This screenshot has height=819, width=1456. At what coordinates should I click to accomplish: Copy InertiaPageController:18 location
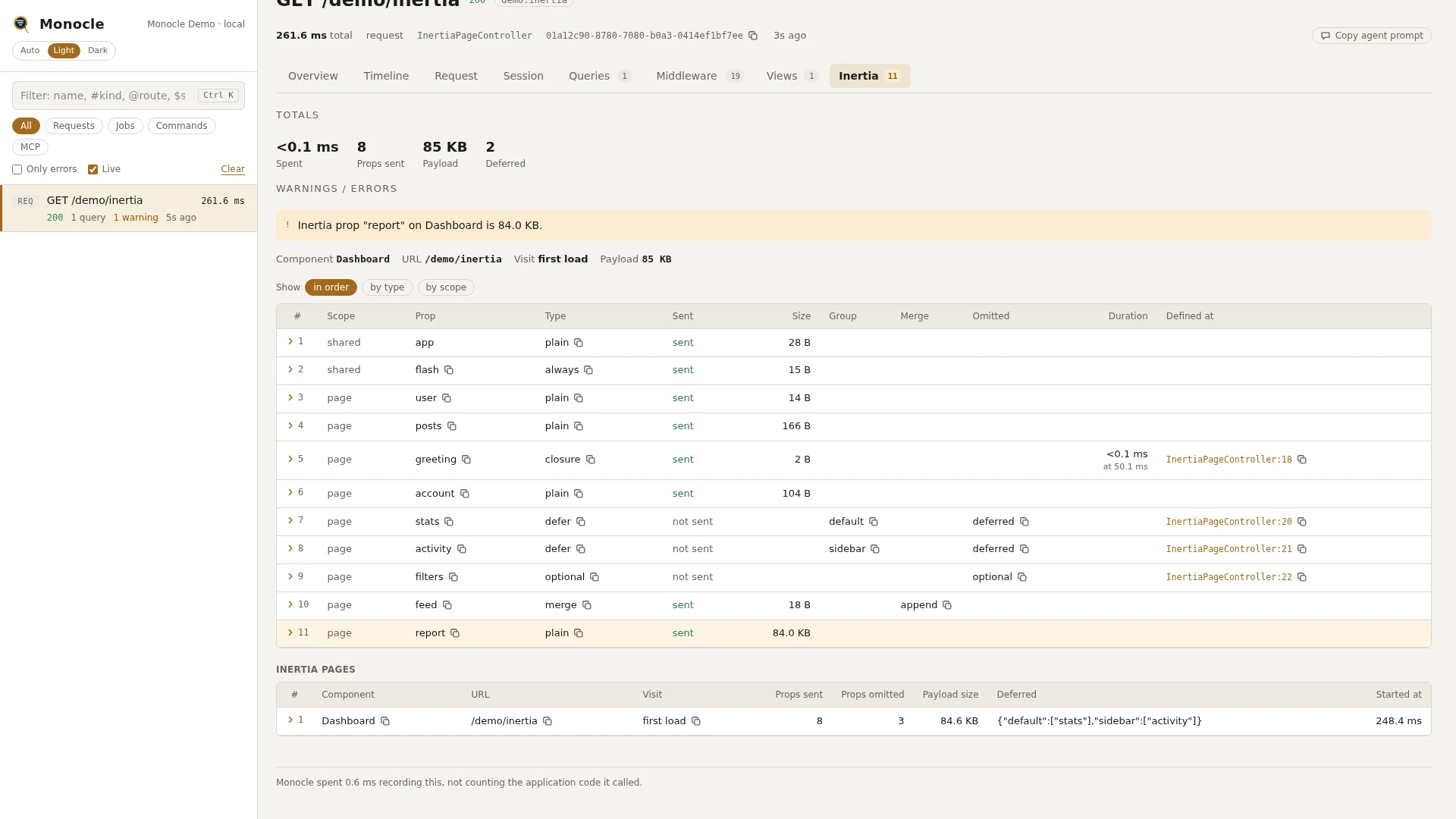pyautogui.click(x=1302, y=460)
